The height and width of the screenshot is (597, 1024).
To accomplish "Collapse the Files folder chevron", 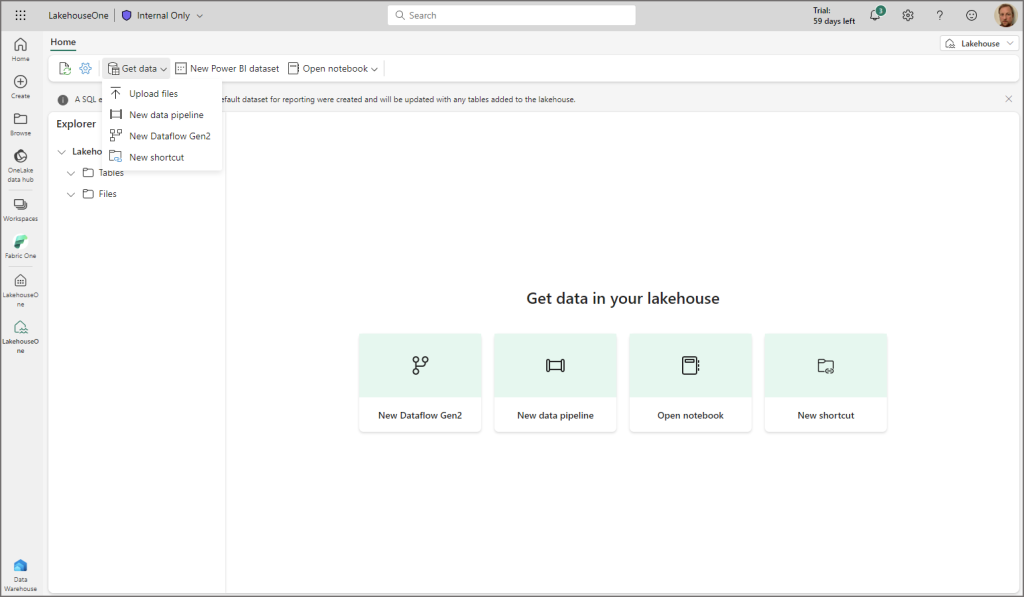I will pos(71,195).
